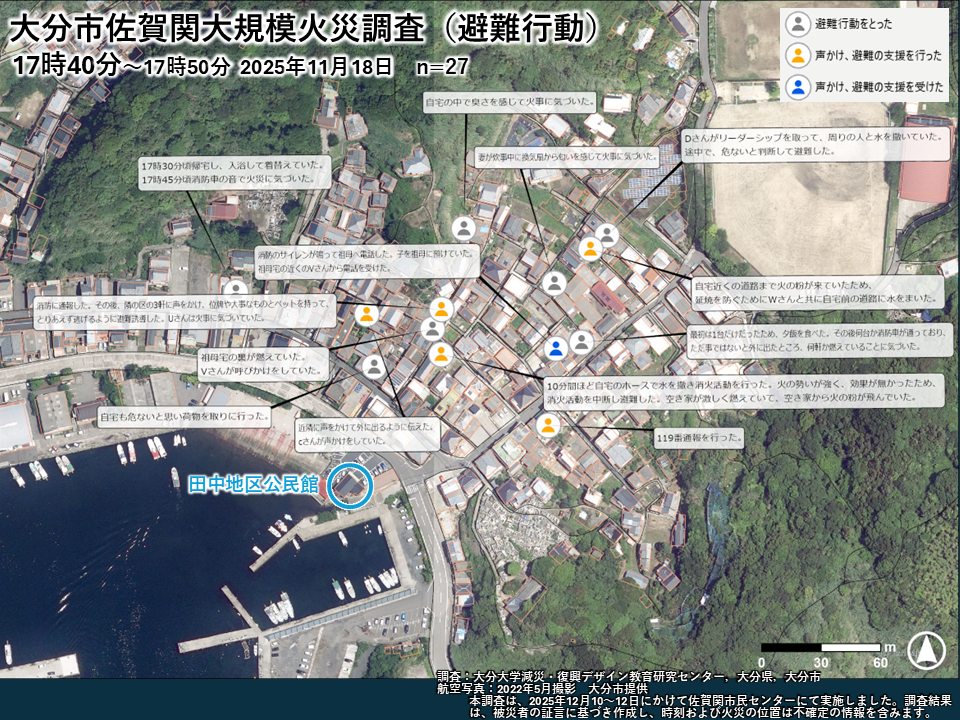Click the blue person icon in the legend

pos(798,87)
